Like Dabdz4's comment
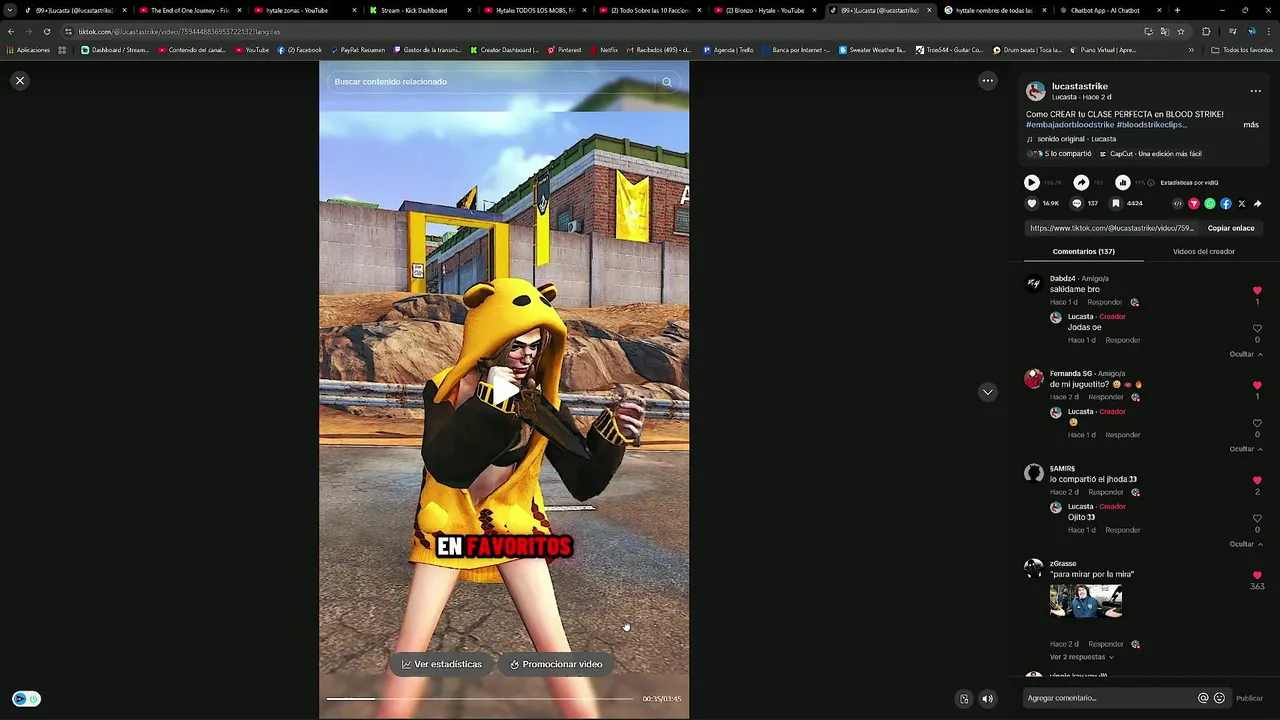Screen dimensions: 1280x720 coord(1257,290)
